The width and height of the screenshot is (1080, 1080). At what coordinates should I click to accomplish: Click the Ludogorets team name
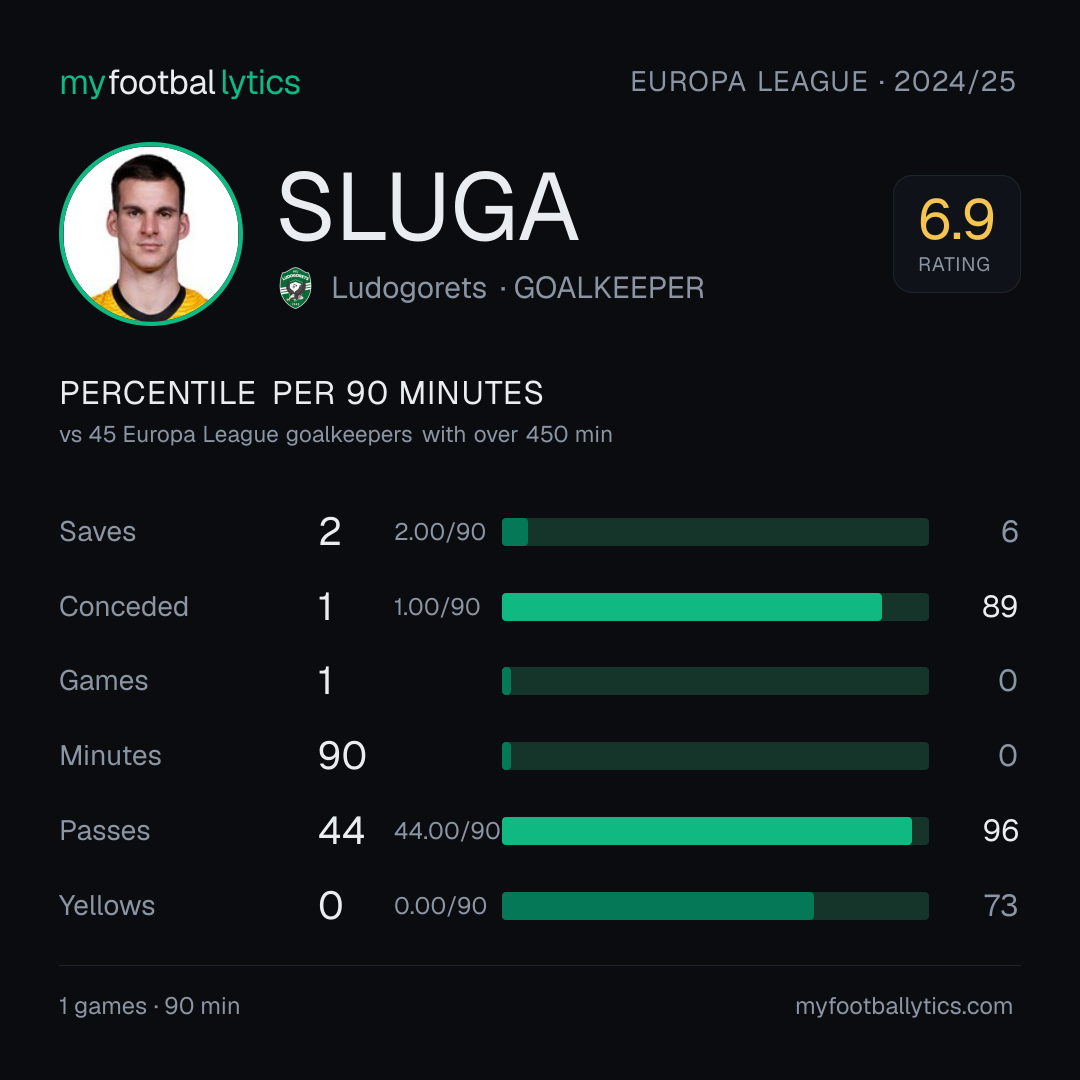409,288
